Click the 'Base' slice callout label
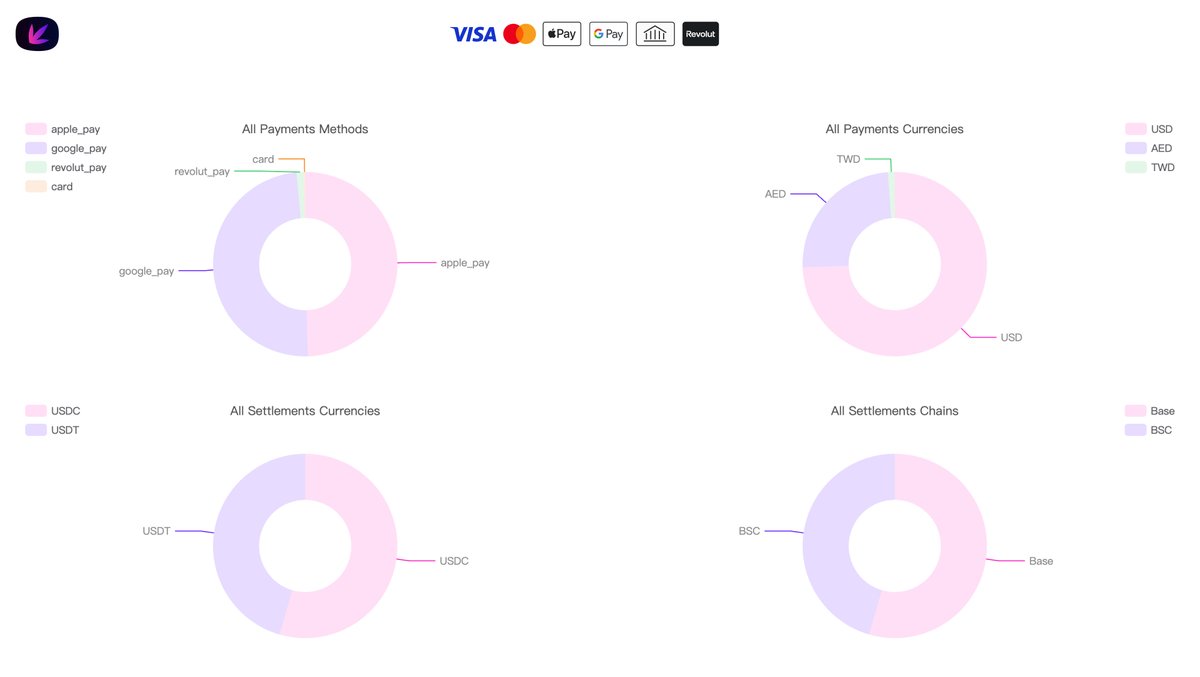The width and height of the screenshot is (1200, 677). coord(1041,561)
